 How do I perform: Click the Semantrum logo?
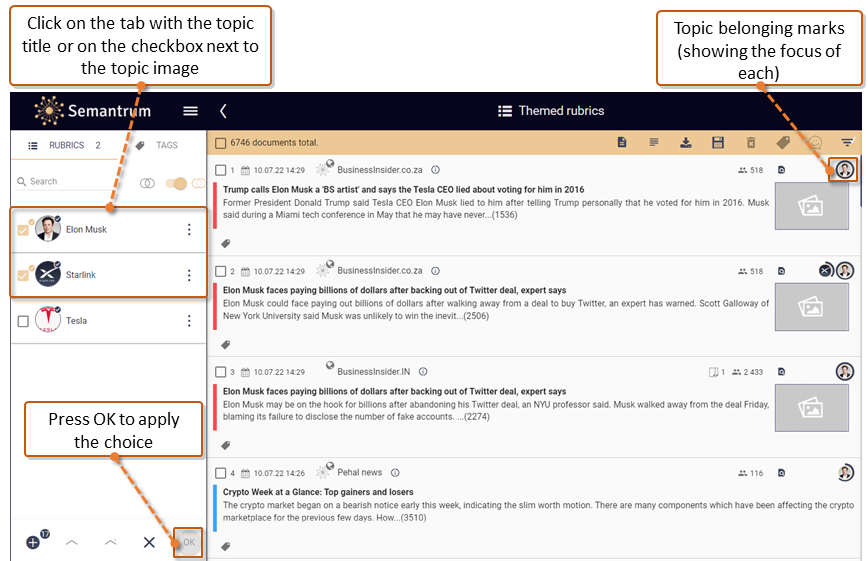click(92, 111)
